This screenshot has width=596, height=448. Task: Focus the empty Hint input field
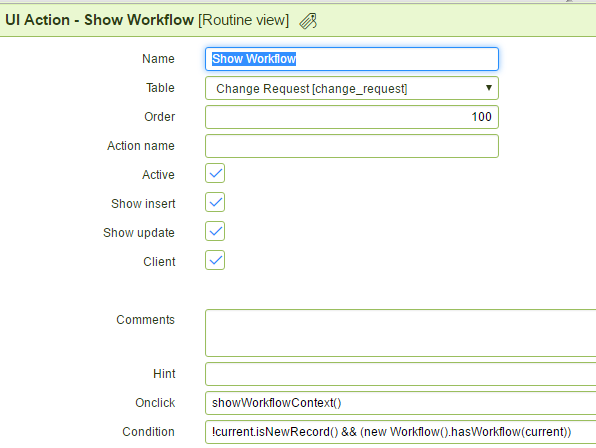(x=401, y=374)
